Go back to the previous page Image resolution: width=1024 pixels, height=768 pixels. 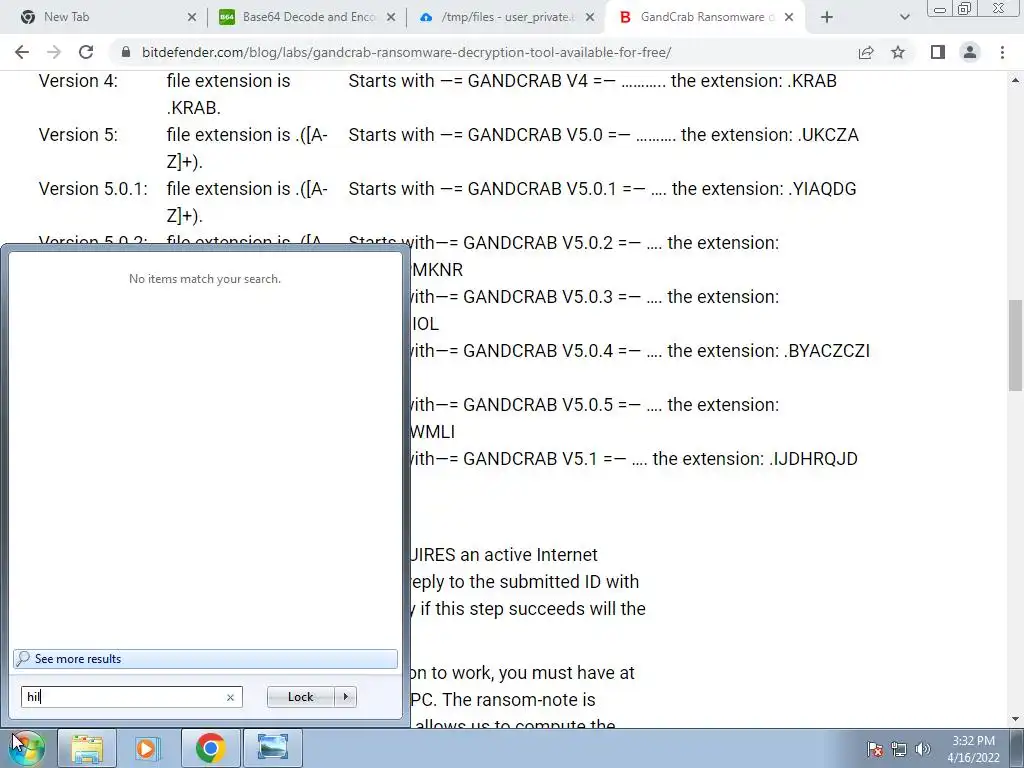22,52
